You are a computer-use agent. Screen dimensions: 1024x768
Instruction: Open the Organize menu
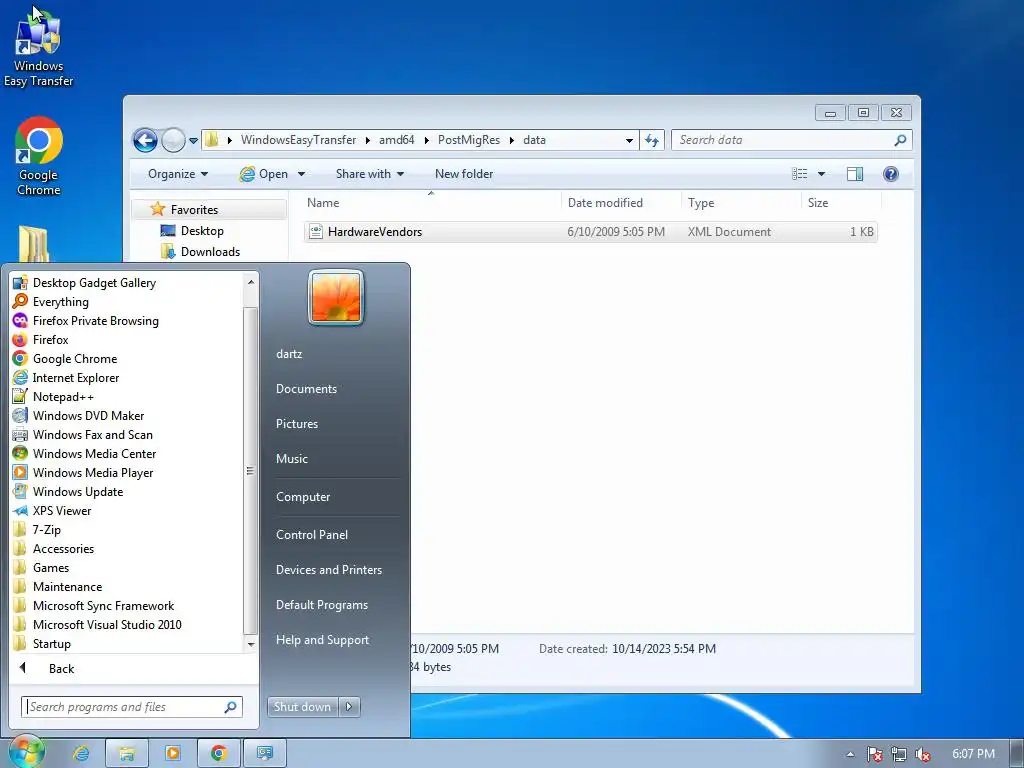[x=178, y=174]
